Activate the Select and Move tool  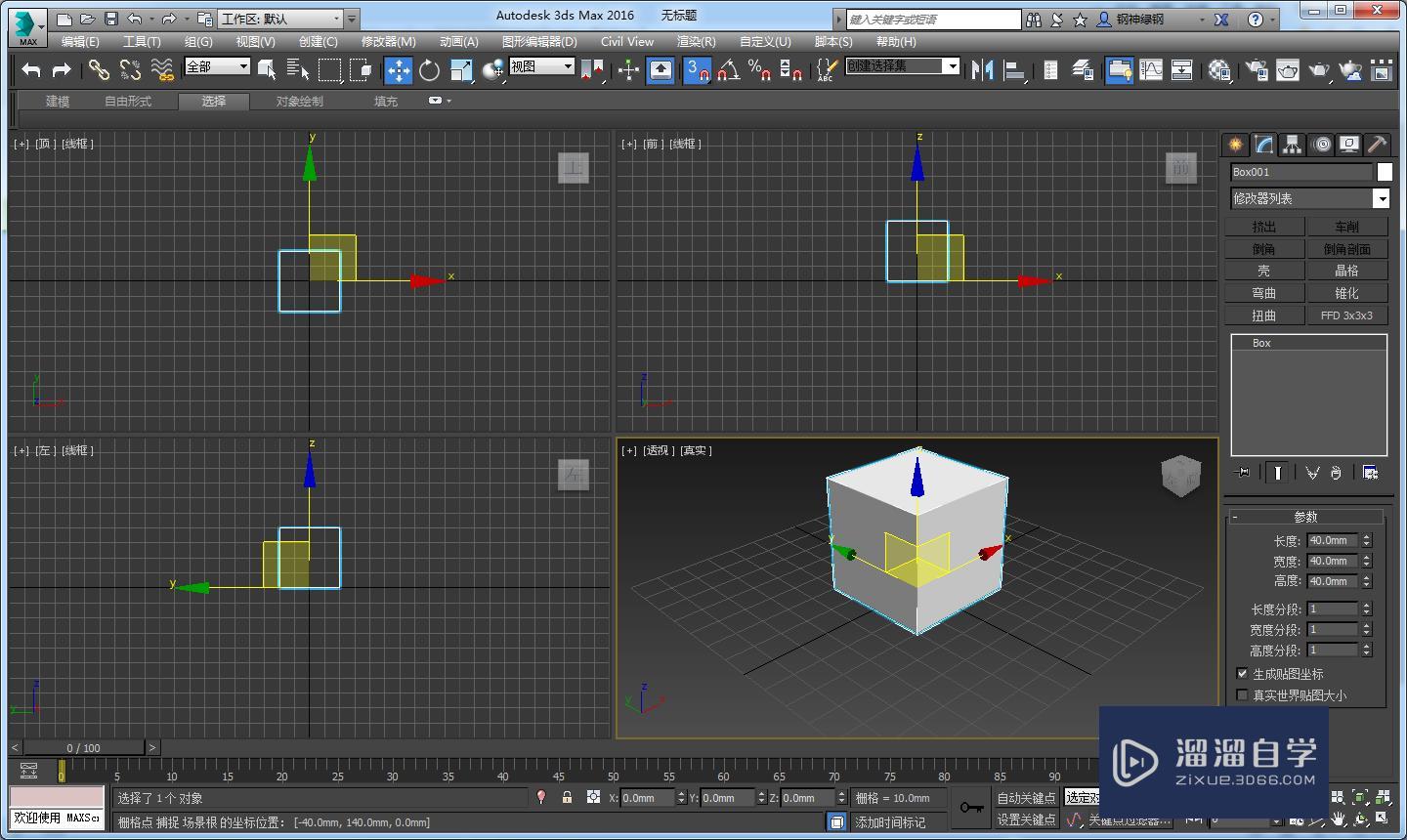pyautogui.click(x=398, y=69)
